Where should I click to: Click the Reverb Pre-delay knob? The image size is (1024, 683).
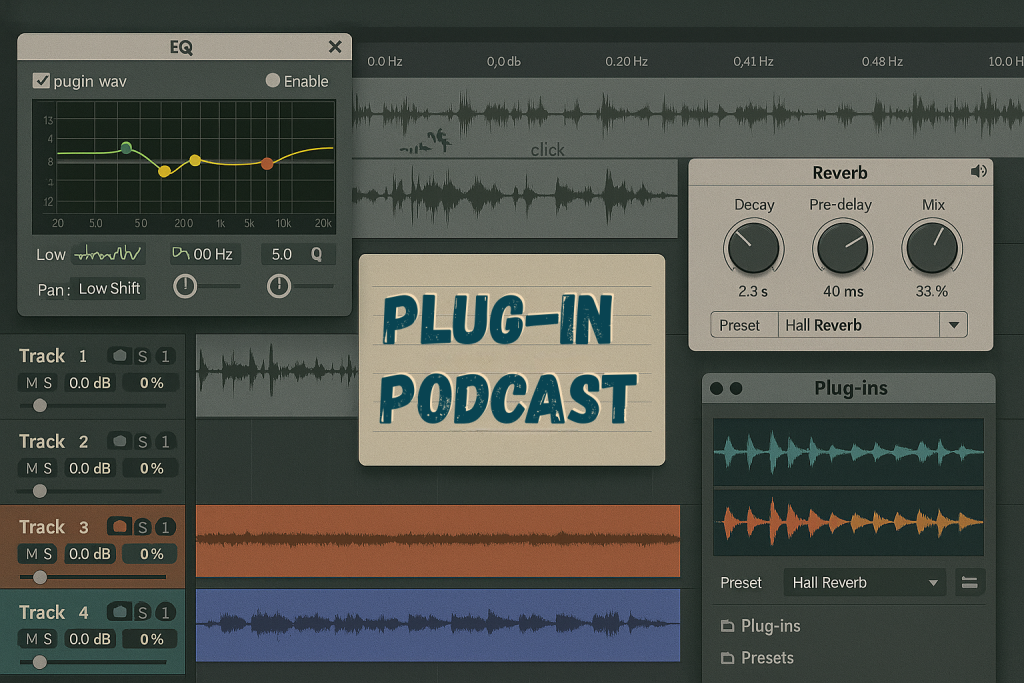[842, 247]
